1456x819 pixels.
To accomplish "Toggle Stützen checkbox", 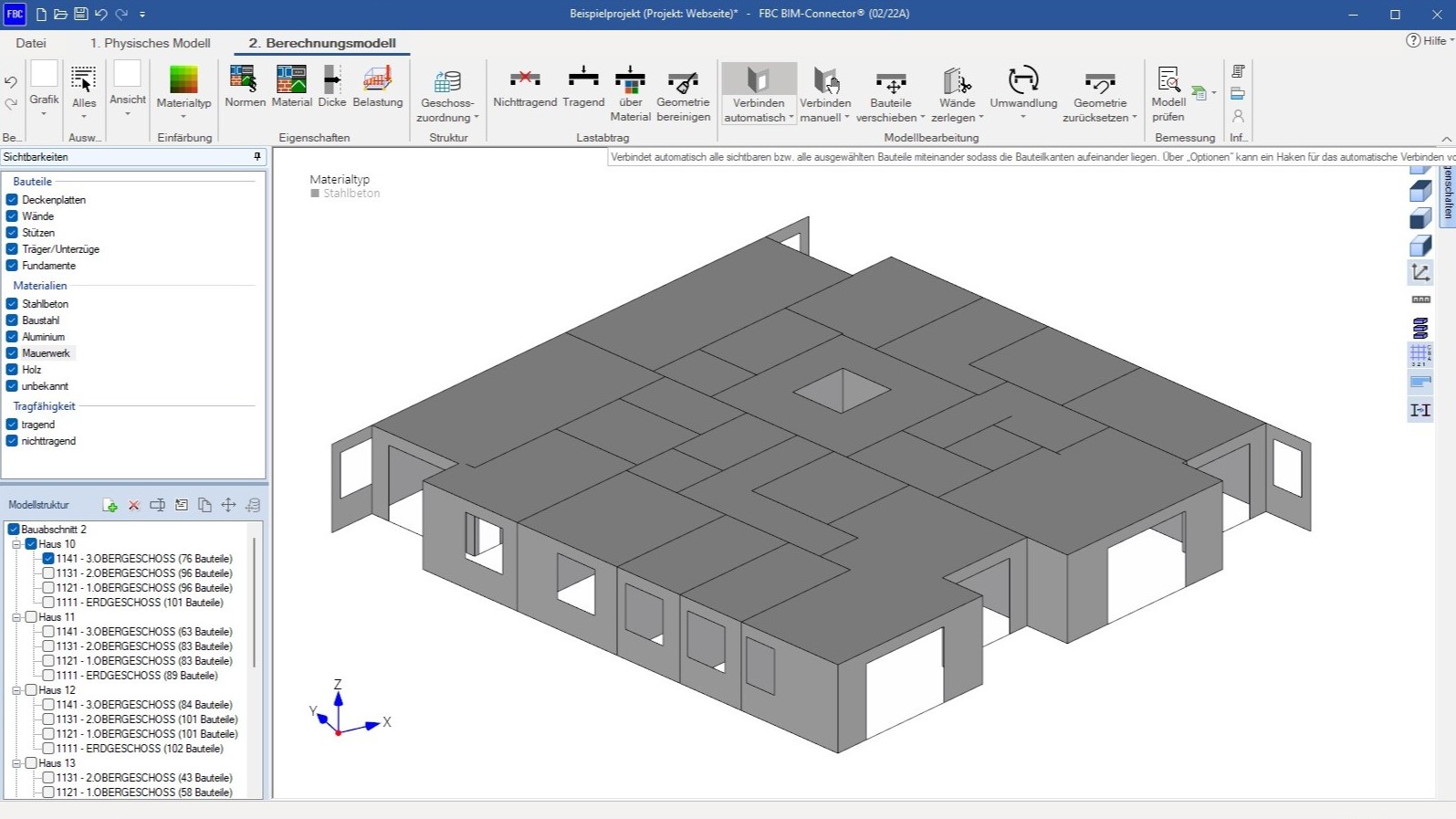I will (x=12, y=232).
